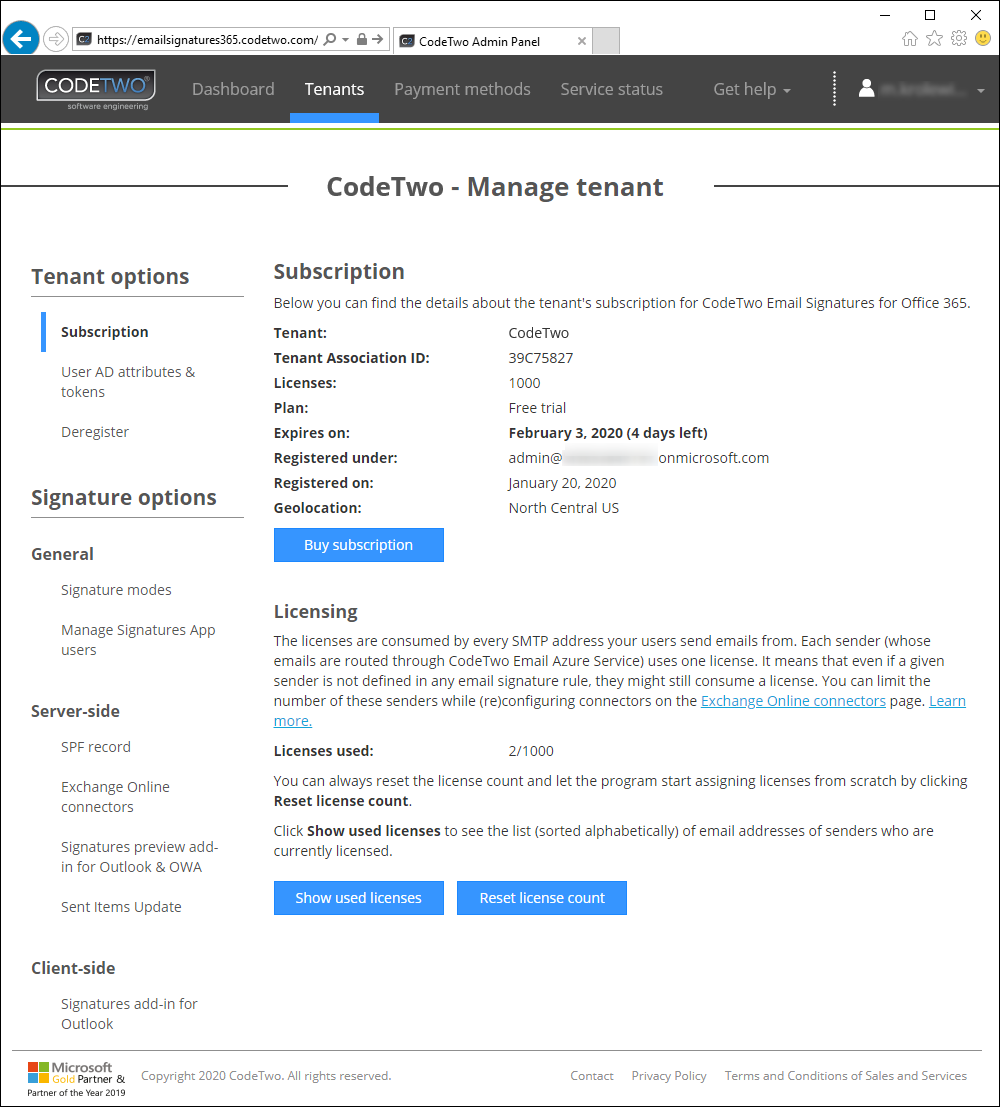Viewport: 1000px width, 1107px height.
Task: Open Payment methods in the top navigation
Action: (x=462, y=89)
